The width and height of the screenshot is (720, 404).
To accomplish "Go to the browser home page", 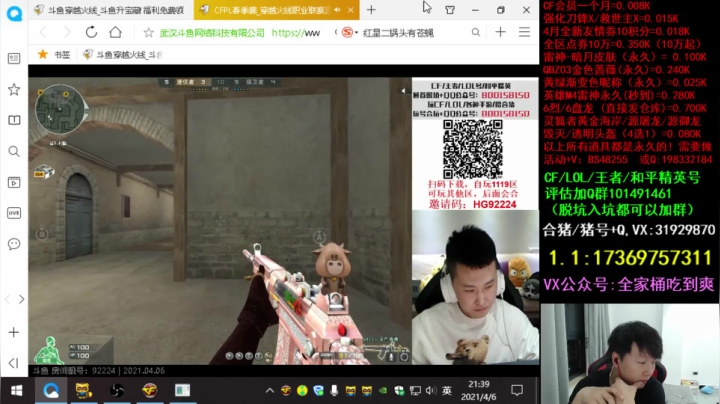I will [x=115, y=32].
